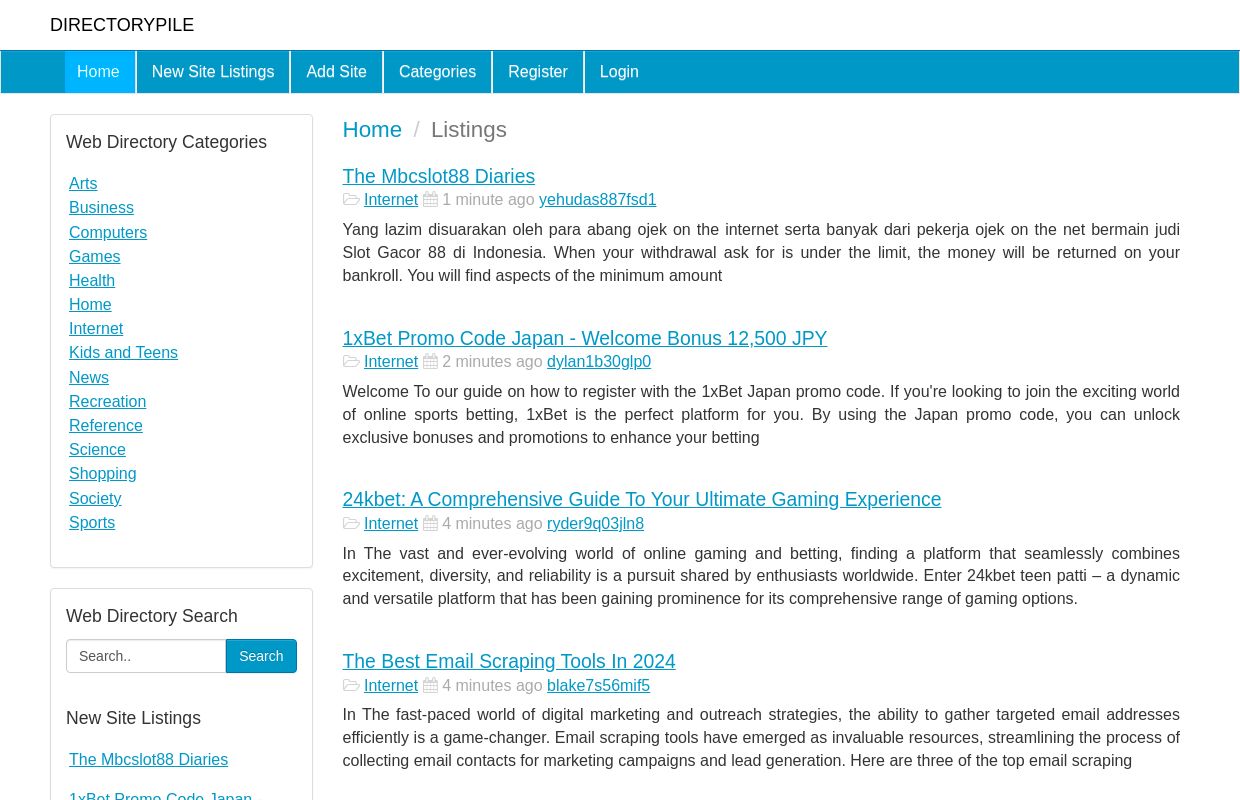This screenshot has width=1240, height=800.
Task: Go to New Site Listings menu item
Action: coord(213,72)
